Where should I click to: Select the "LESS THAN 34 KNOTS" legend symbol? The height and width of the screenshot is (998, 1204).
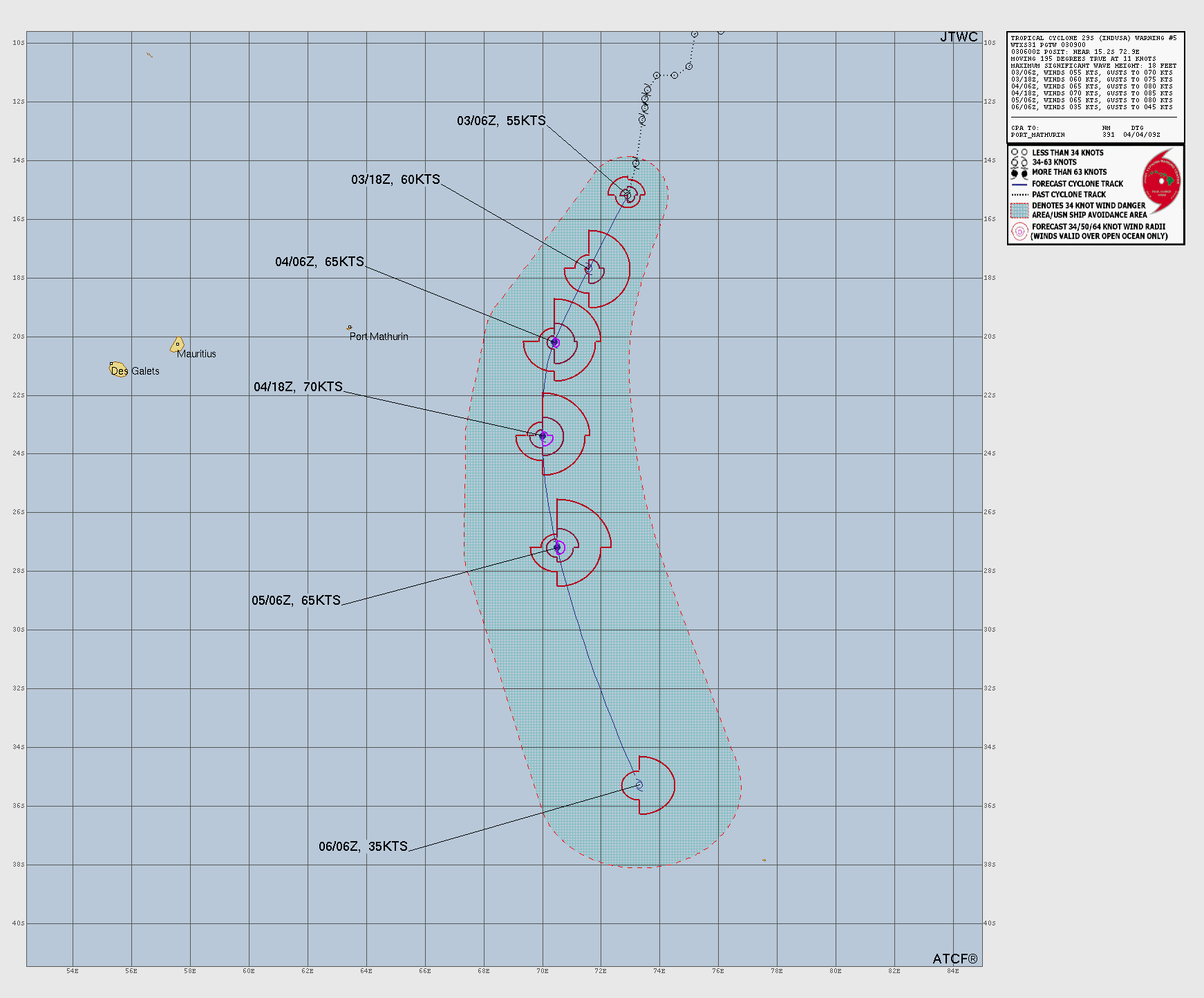[x=1019, y=153]
